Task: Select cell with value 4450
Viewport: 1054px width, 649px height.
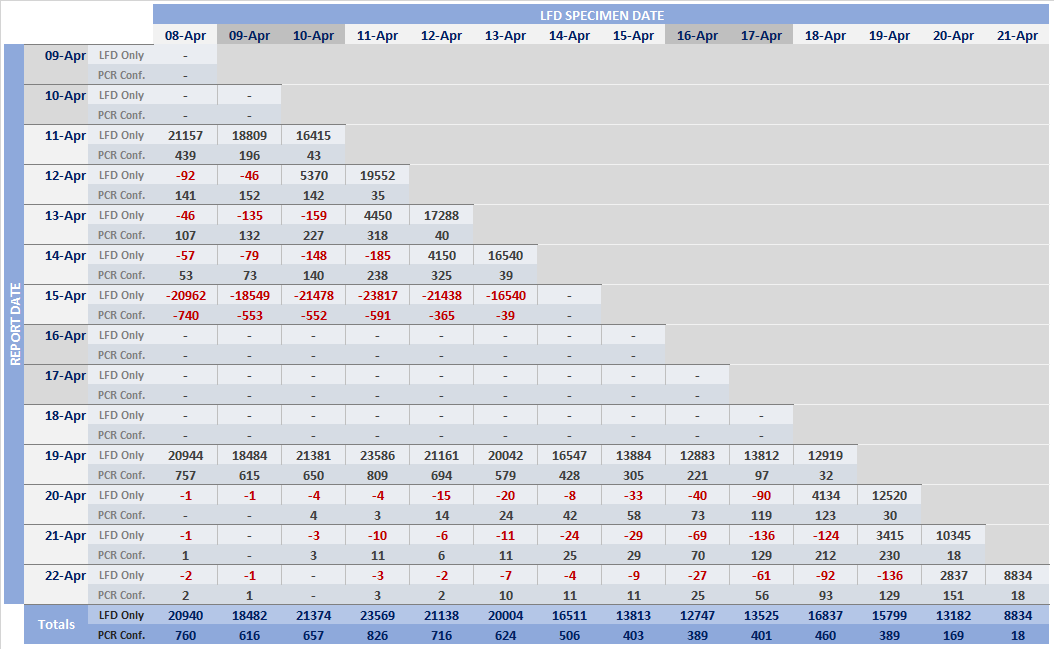Action: pos(377,215)
